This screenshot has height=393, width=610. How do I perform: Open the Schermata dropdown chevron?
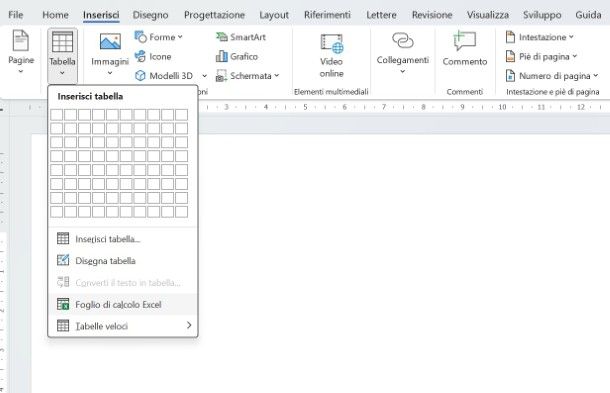(x=277, y=75)
